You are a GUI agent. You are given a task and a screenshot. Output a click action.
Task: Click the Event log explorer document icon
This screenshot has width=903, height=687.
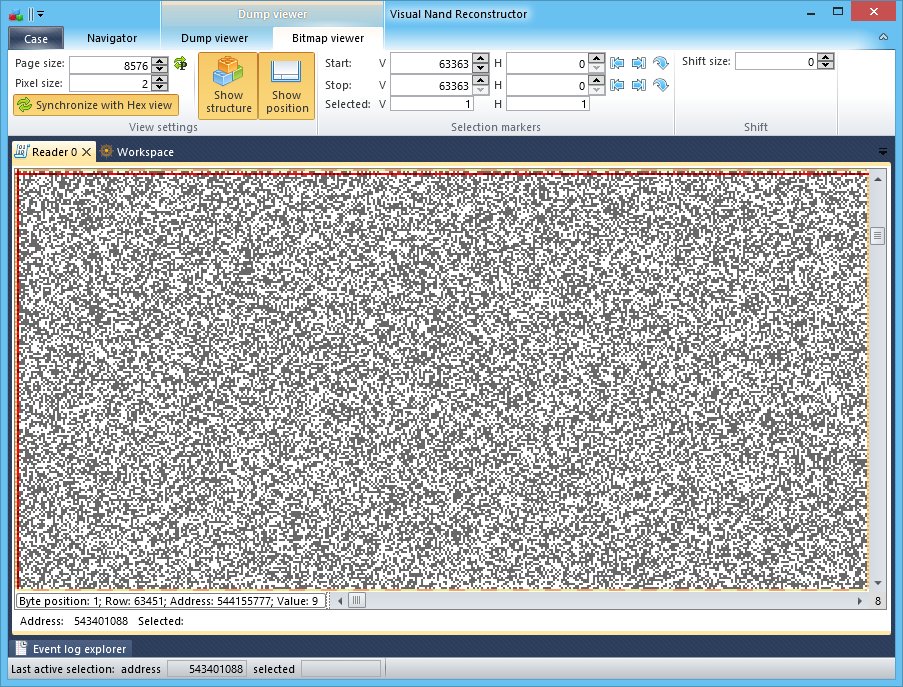(x=21, y=648)
